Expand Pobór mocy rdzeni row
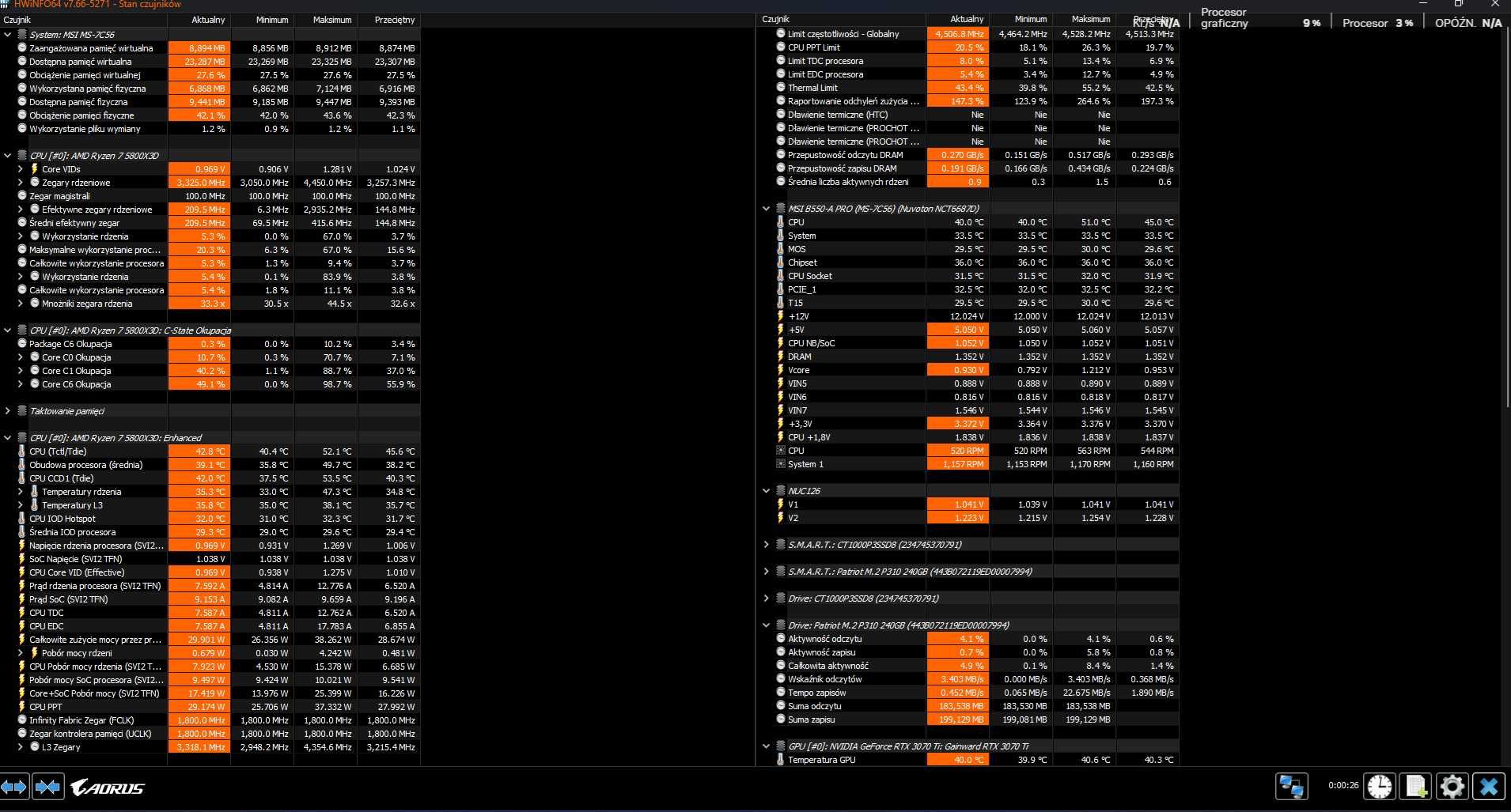The height and width of the screenshot is (812, 1511). 21,653
